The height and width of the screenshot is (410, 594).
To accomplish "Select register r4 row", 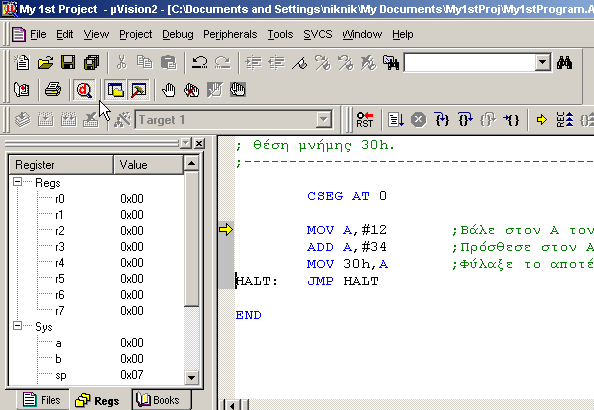I will pyautogui.click(x=97, y=263).
